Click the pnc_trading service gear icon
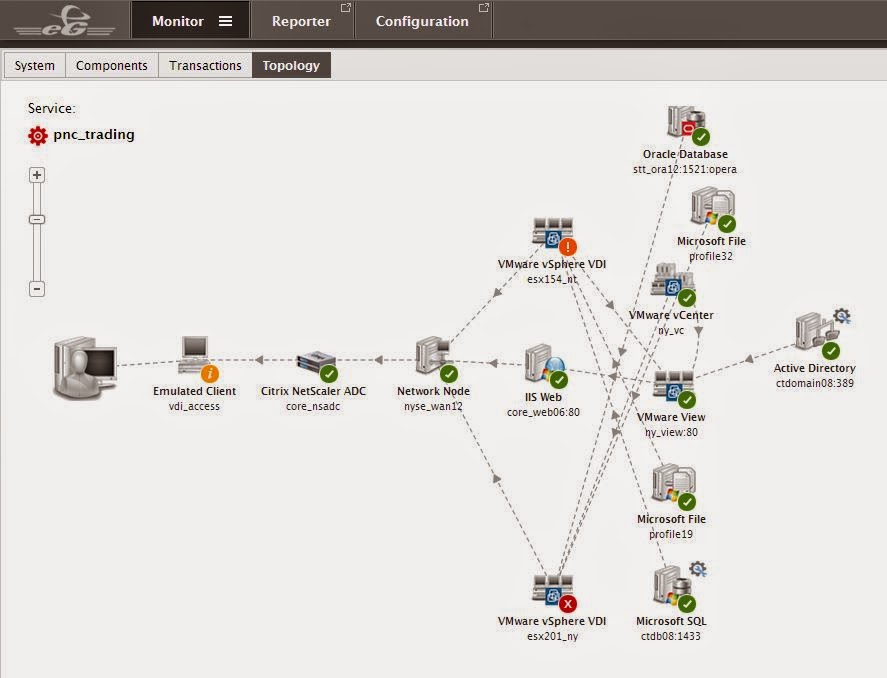887x678 pixels. (38, 136)
